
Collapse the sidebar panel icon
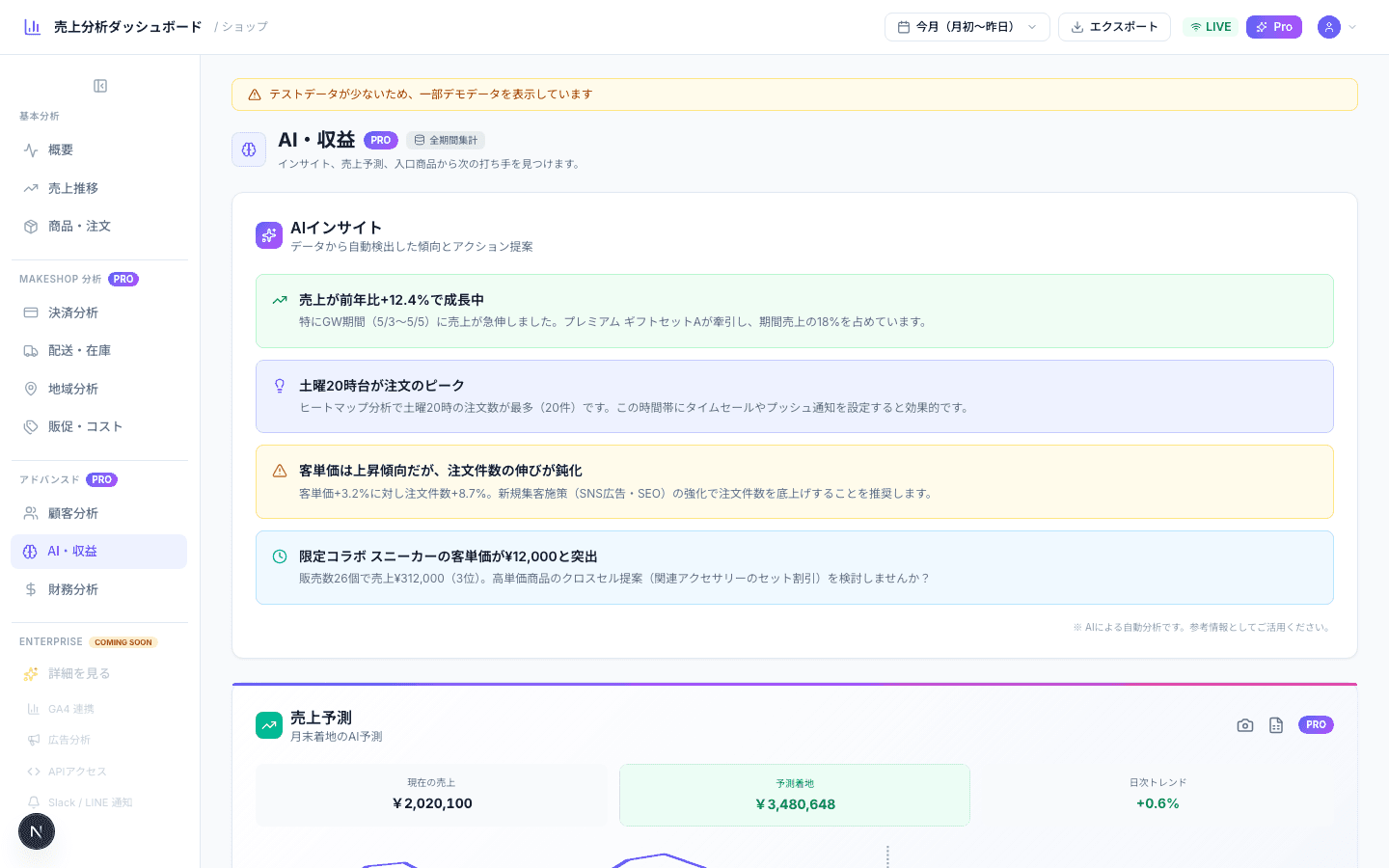click(x=100, y=86)
